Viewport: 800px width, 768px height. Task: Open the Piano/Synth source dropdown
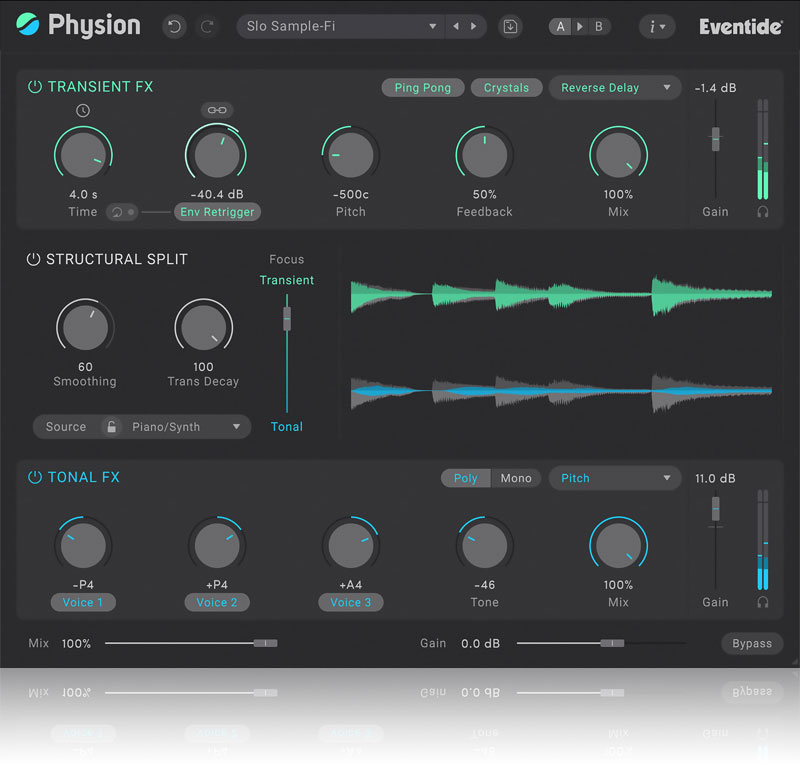186,427
